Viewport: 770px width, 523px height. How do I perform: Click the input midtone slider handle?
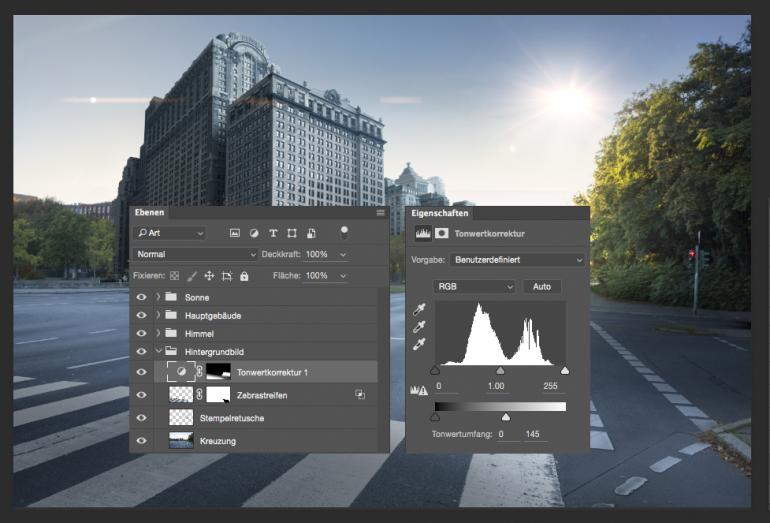(x=500, y=370)
